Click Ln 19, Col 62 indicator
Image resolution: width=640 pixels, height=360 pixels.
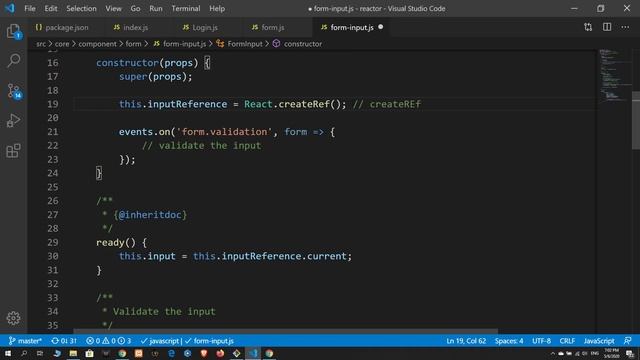(466, 341)
